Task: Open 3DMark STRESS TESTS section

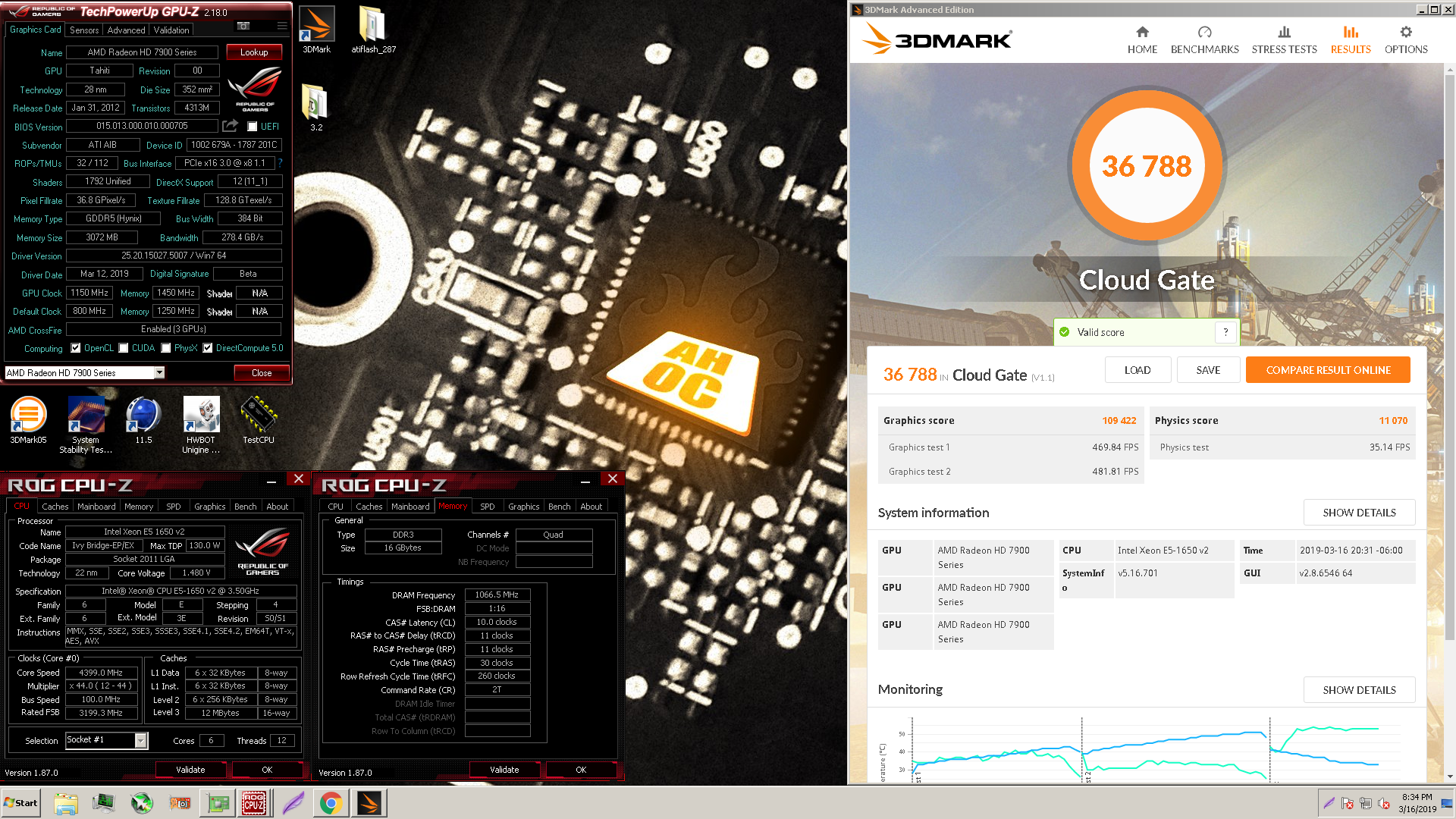Action: pyautogui.click(x=1284, y=40)
